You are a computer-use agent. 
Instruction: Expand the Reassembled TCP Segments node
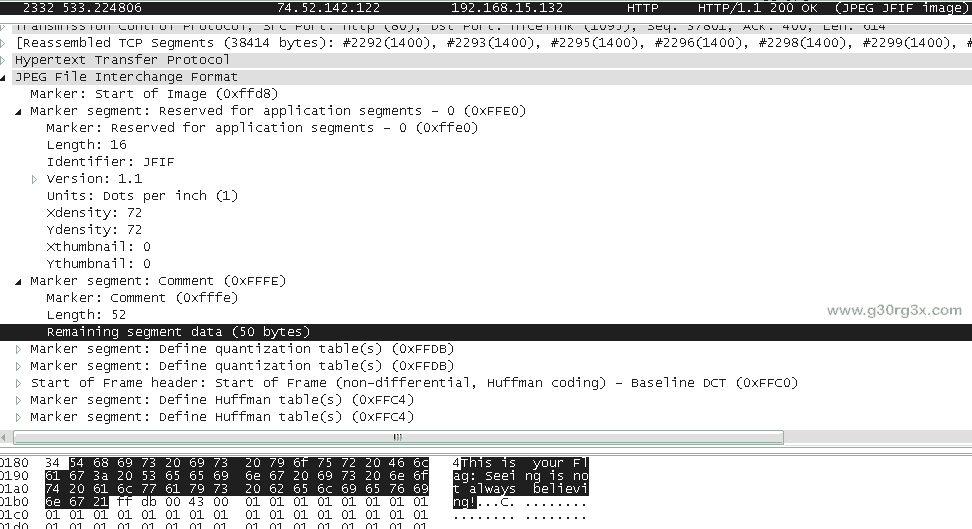click(7, 43)
